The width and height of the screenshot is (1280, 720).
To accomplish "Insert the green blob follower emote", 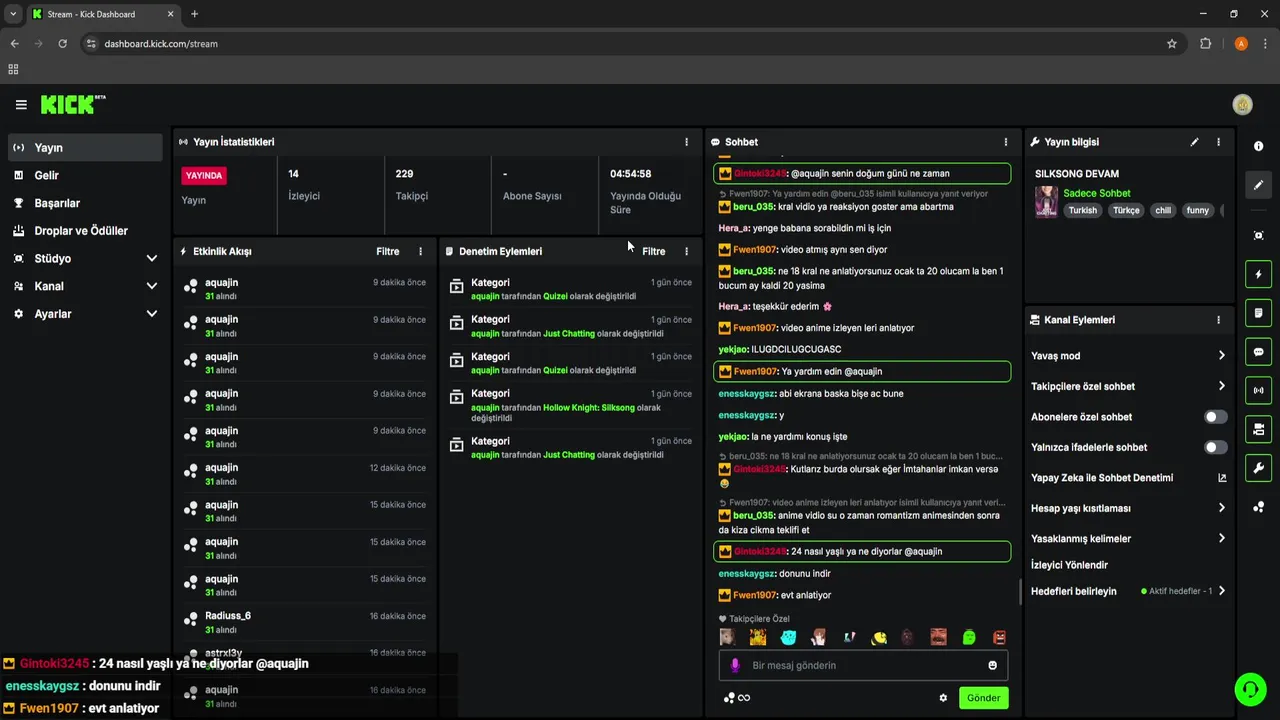I will (969, 637).
